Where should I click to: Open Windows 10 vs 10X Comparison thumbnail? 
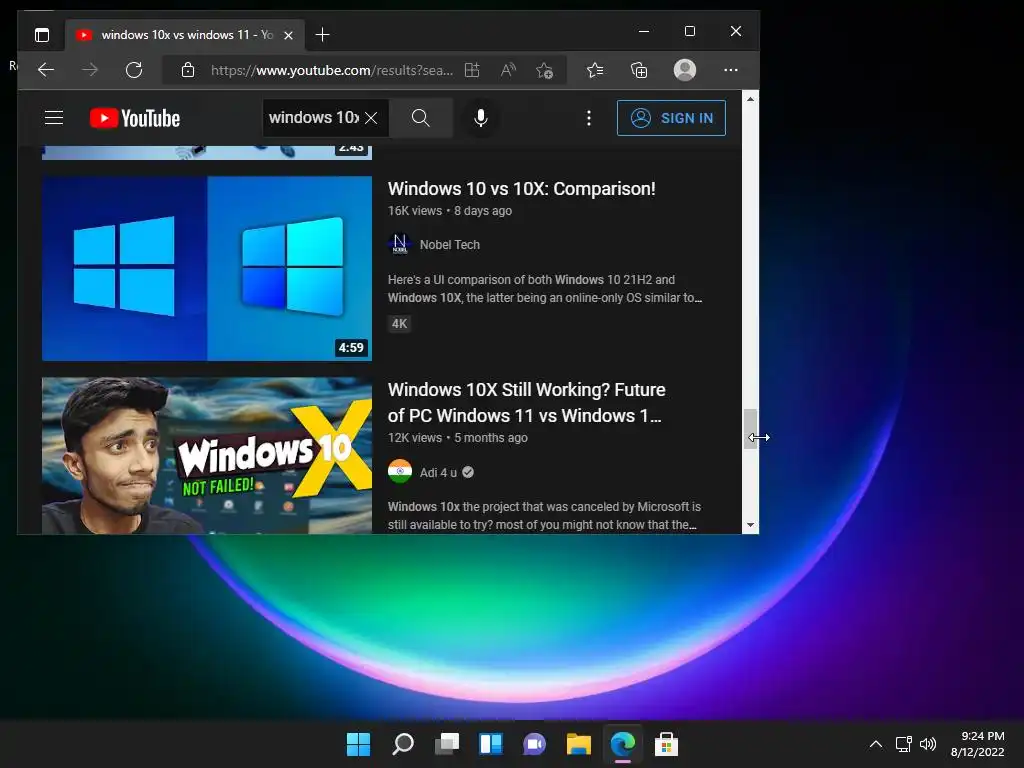[x=207, y=268]
